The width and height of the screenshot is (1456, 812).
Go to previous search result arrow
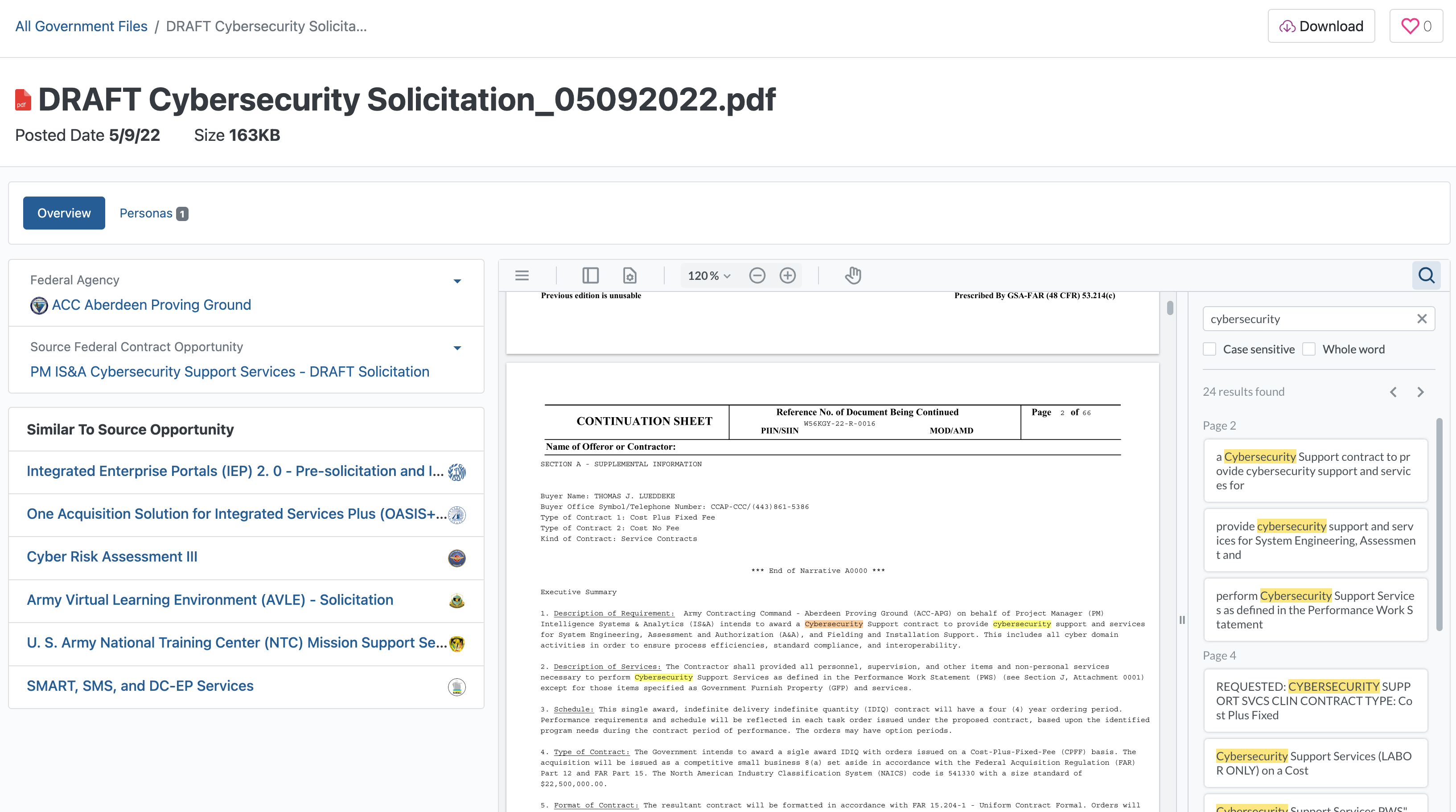tap(1393, 392)
